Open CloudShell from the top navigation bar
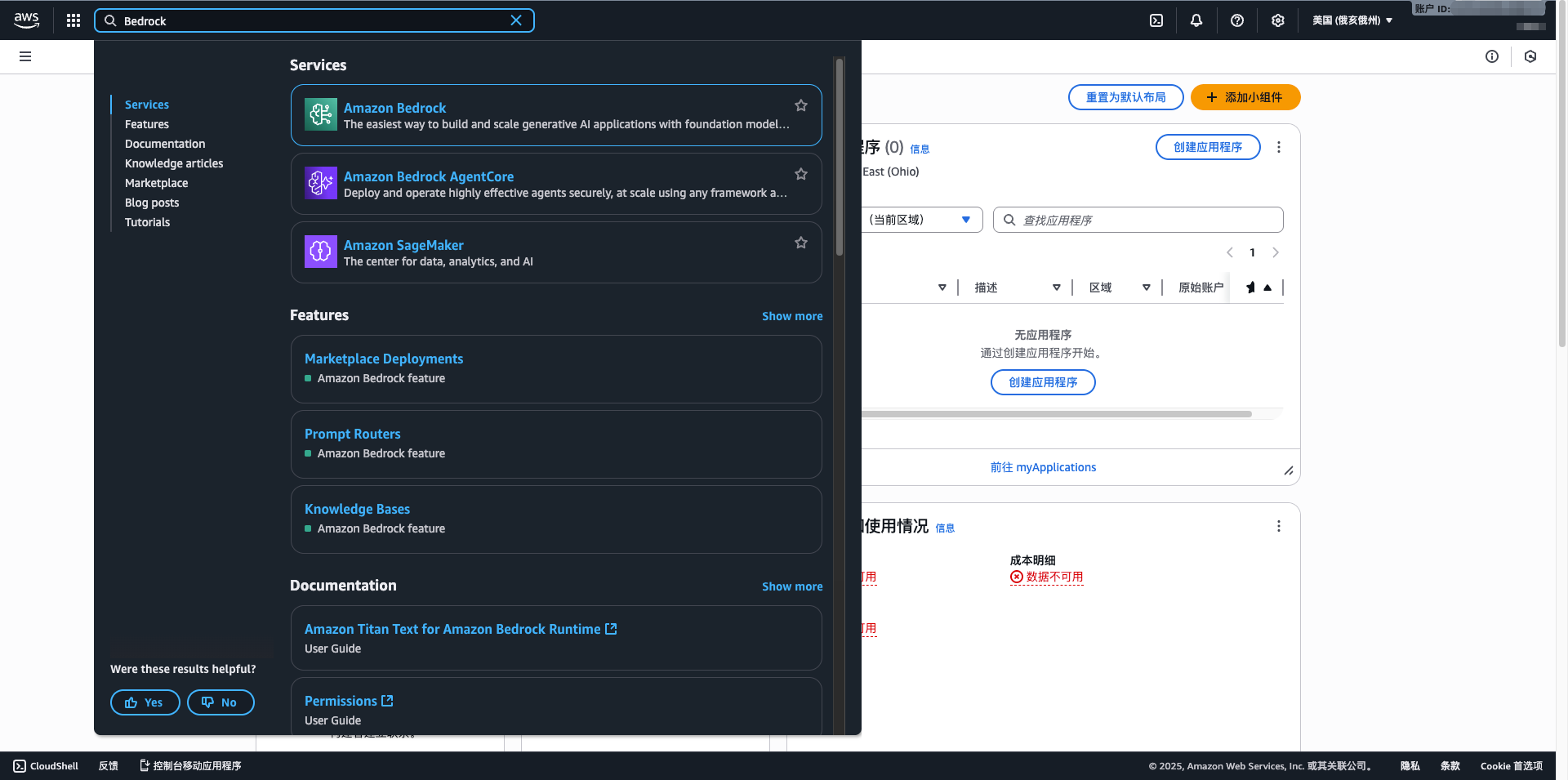 point(1156,20)
